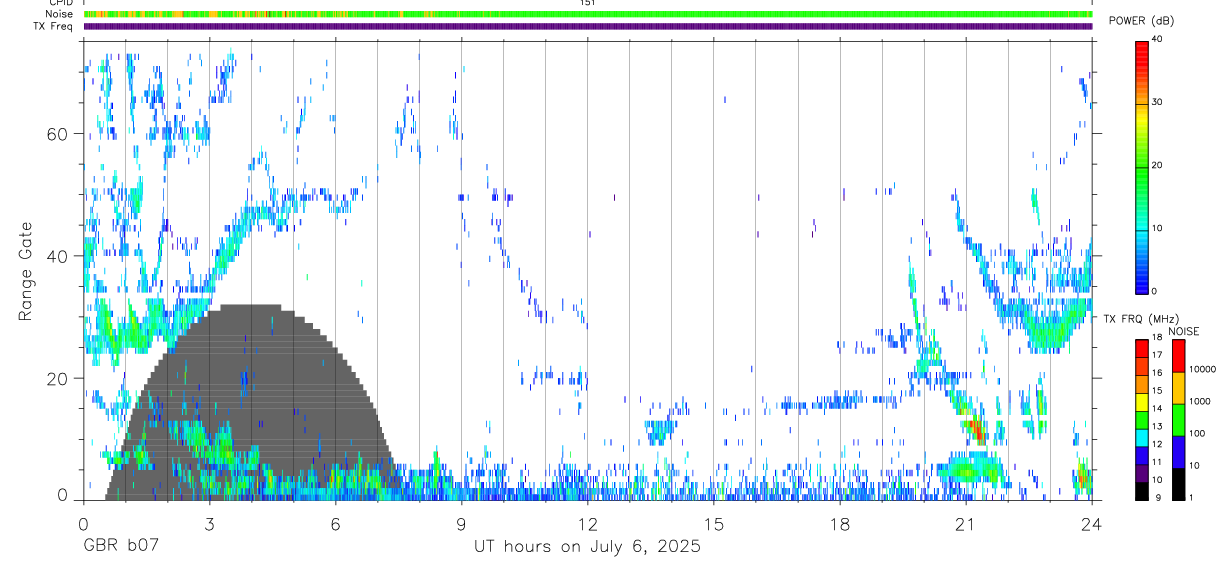
Task: Click the 'UT hours on July 6, 2025' axis title
Action: click(x=587, y=547)
